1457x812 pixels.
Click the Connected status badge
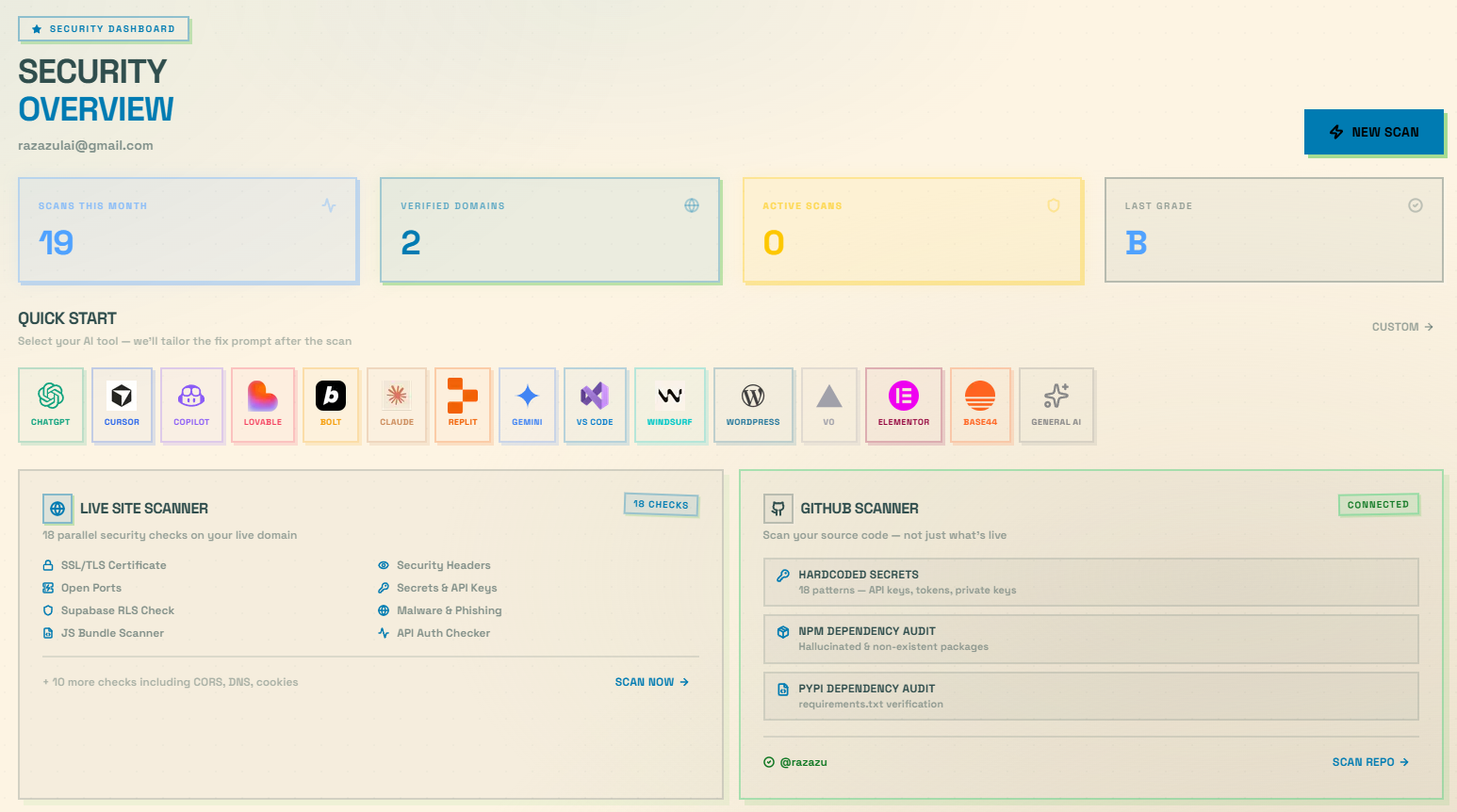point(1378,505)
